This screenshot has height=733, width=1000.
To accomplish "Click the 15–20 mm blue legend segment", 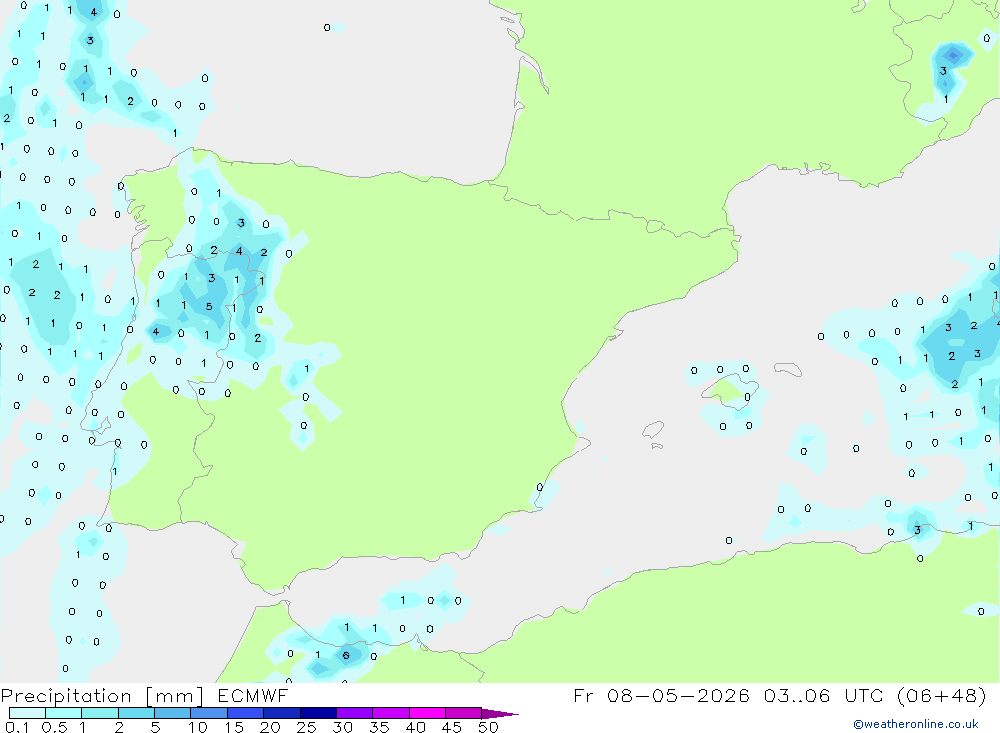I will 246,713.
